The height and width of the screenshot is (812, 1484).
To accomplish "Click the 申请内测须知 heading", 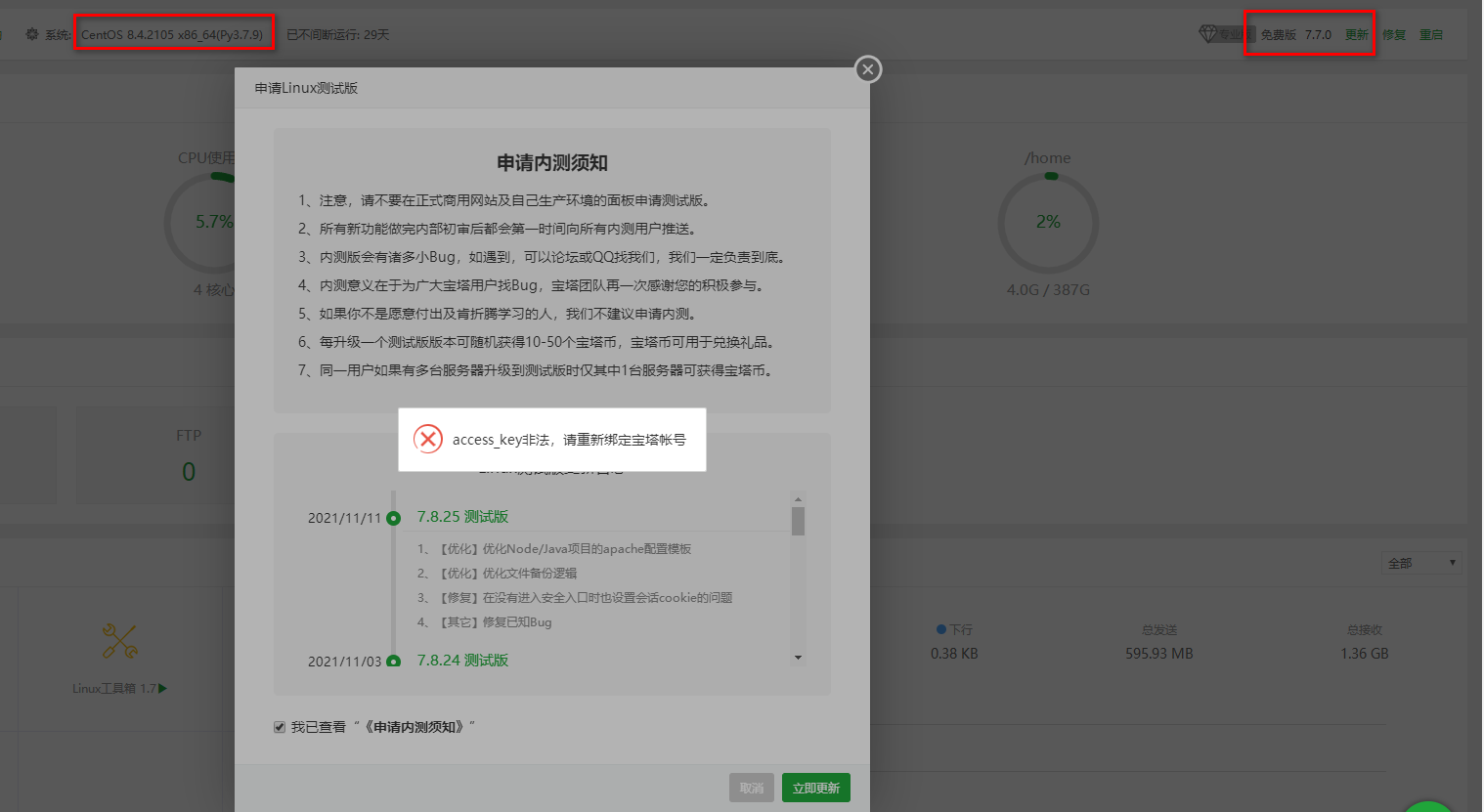I will 552,163.
